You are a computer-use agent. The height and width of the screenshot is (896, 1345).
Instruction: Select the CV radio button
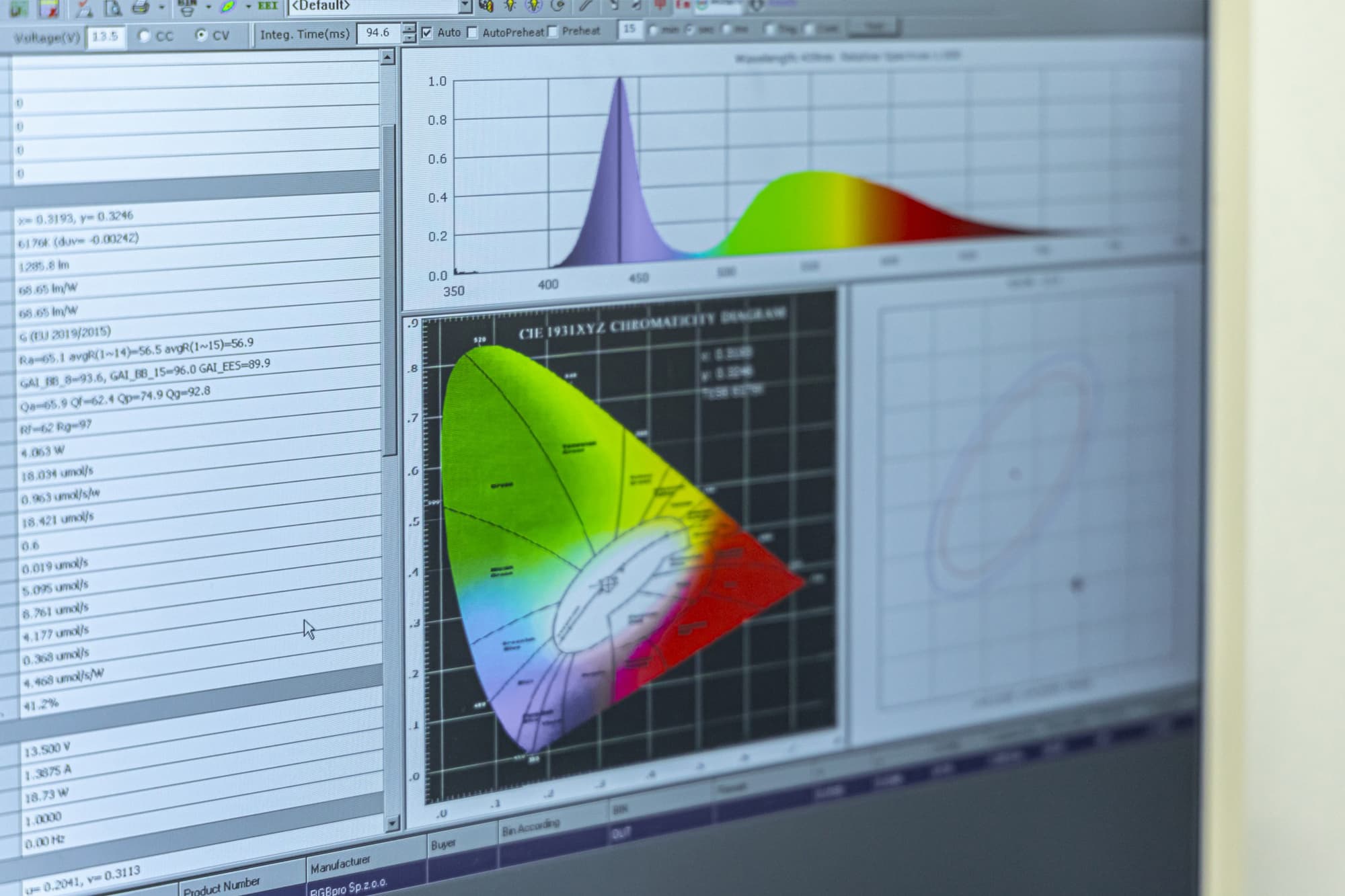point(201,35)
